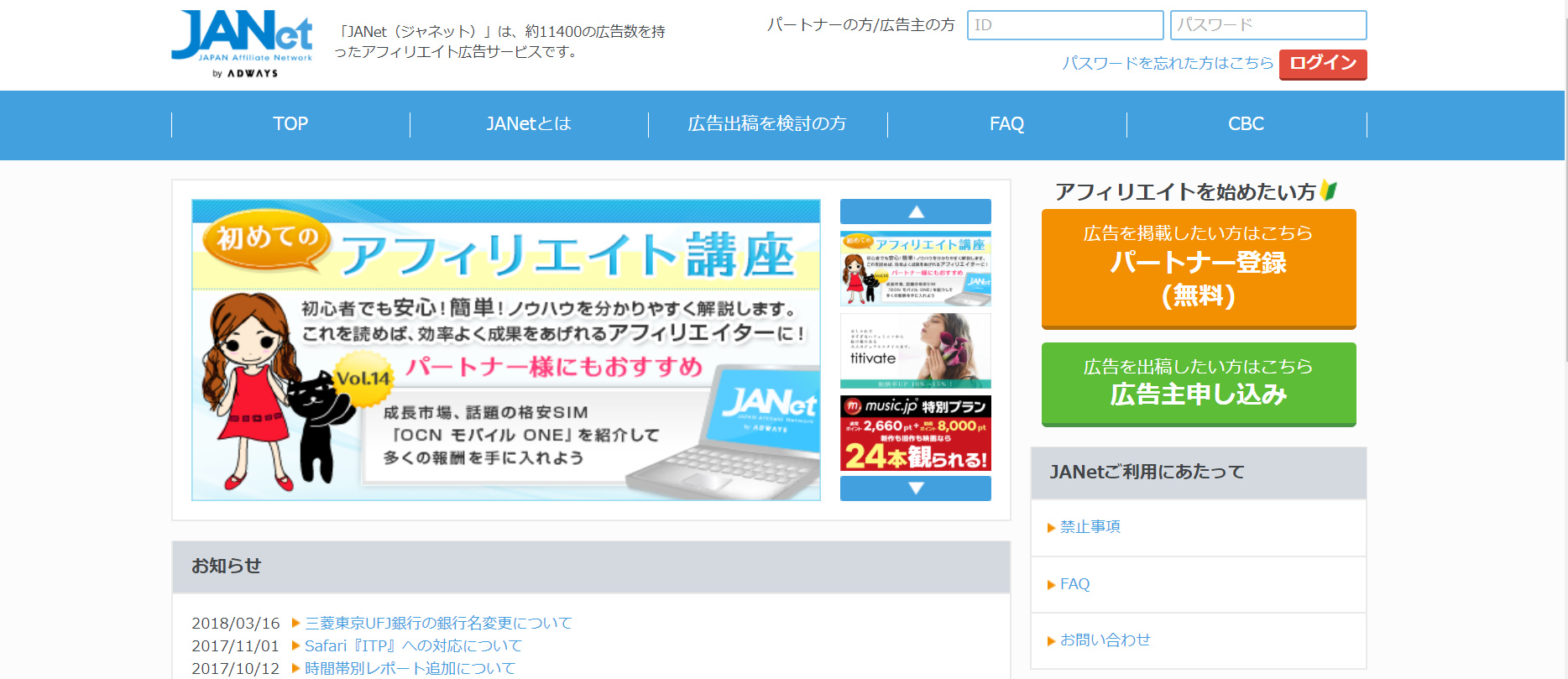The image size is (1568, 679).
Task: Open the FAQ tab in the blue navigation bar
Action: tap(1006, 124)
